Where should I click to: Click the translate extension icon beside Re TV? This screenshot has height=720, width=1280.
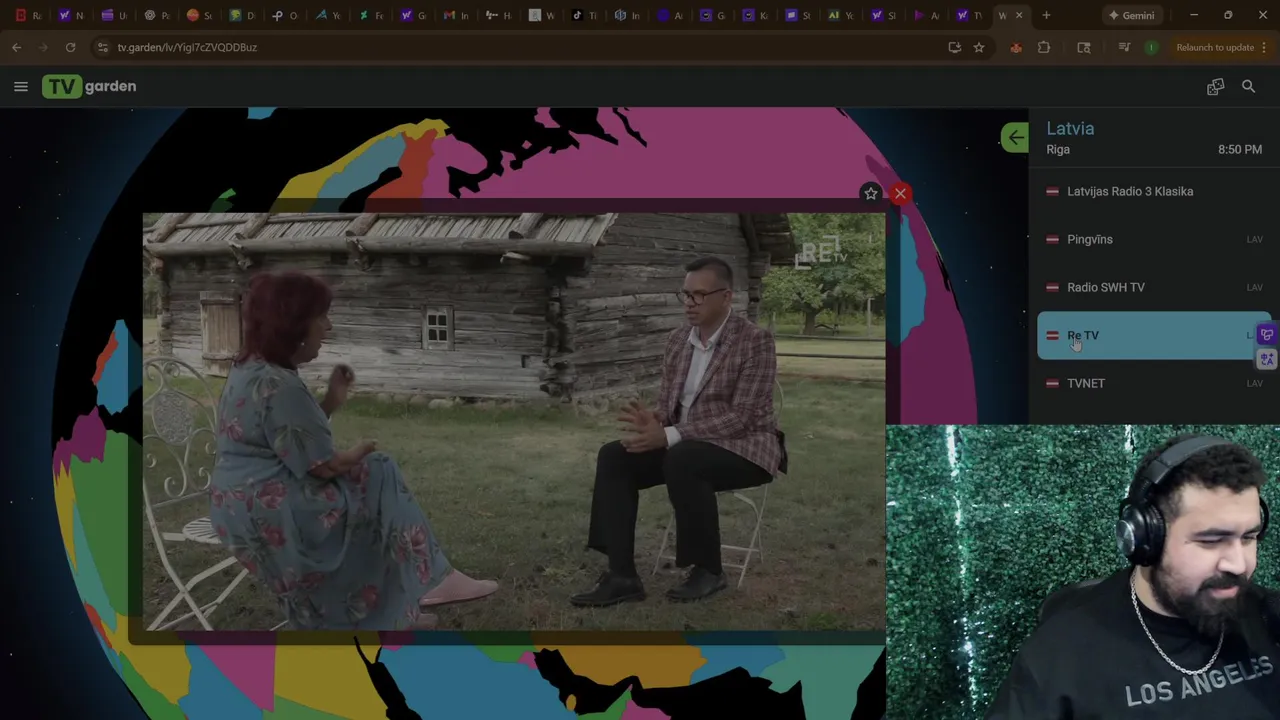click(x=1267, y=358)
